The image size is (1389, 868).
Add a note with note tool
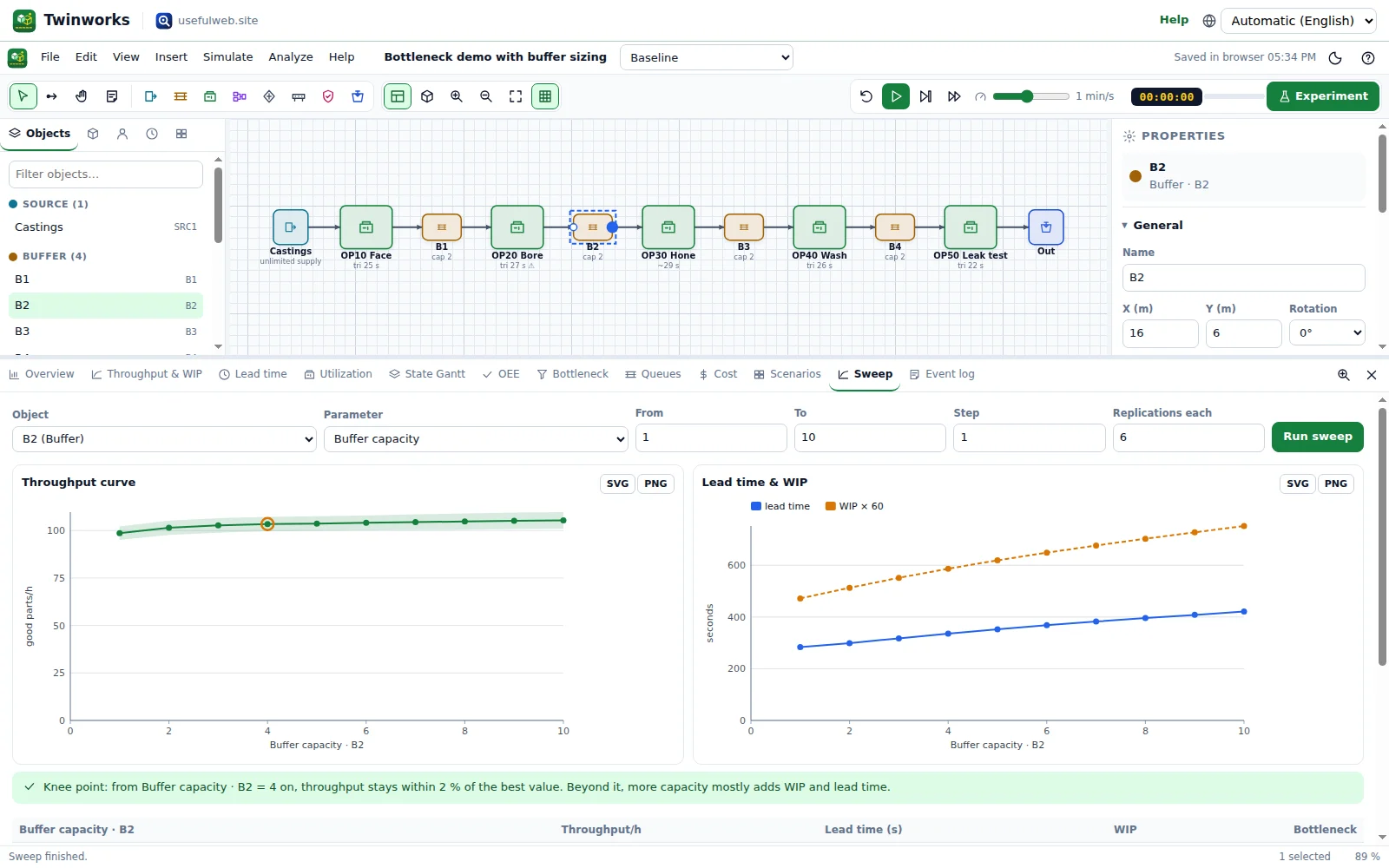coord(111,96)
